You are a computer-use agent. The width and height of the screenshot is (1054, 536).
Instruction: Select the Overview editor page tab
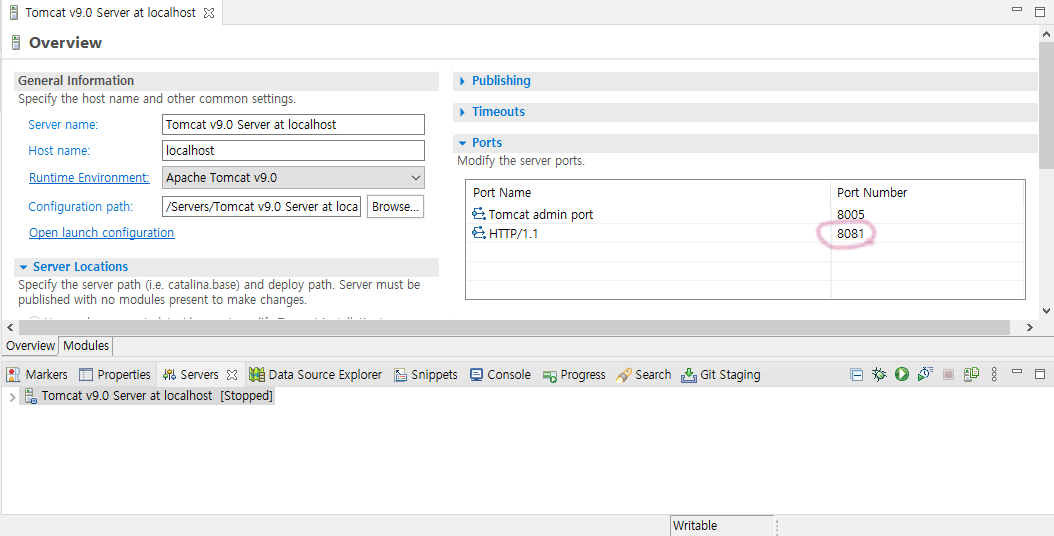click(x=30, y=346)
